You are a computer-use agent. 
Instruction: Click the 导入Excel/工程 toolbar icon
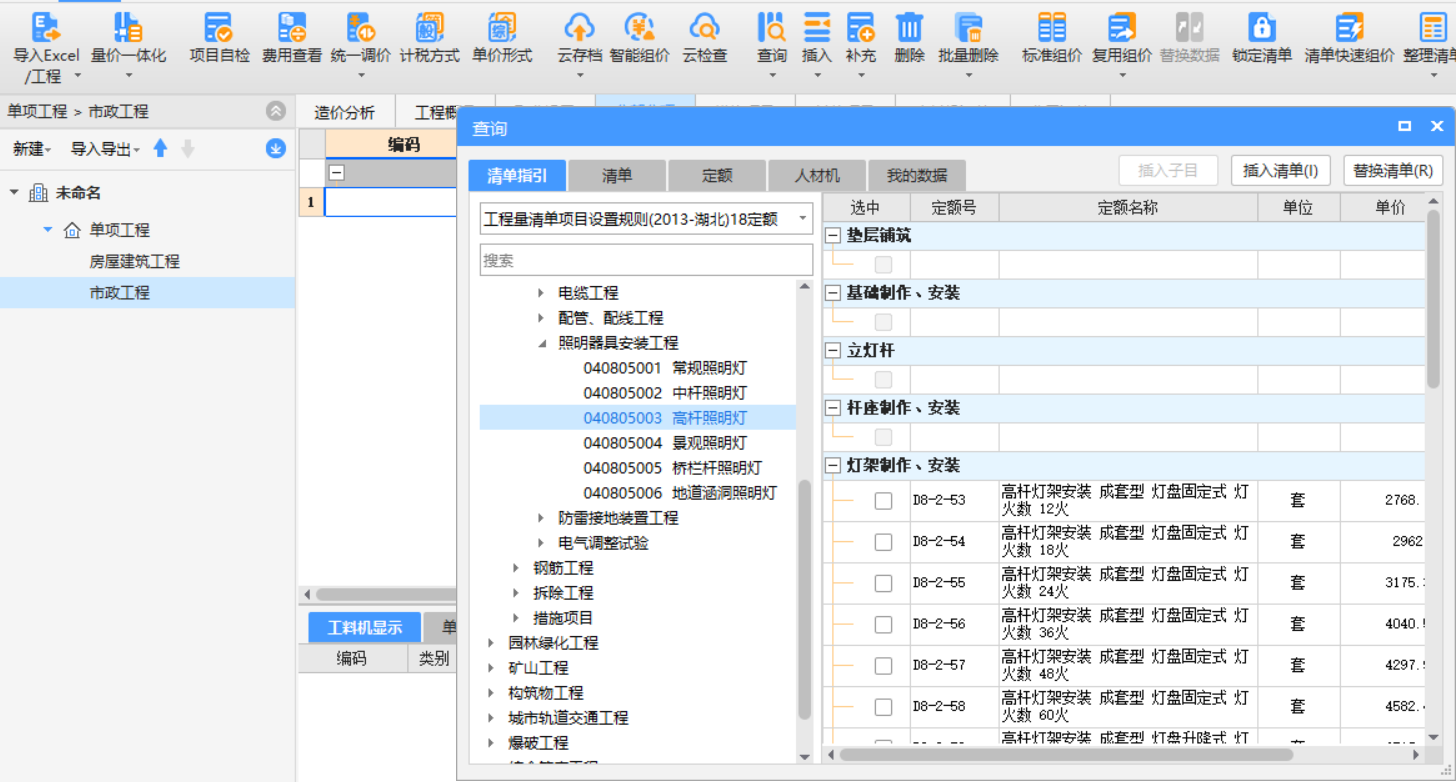tap(46, 27)
